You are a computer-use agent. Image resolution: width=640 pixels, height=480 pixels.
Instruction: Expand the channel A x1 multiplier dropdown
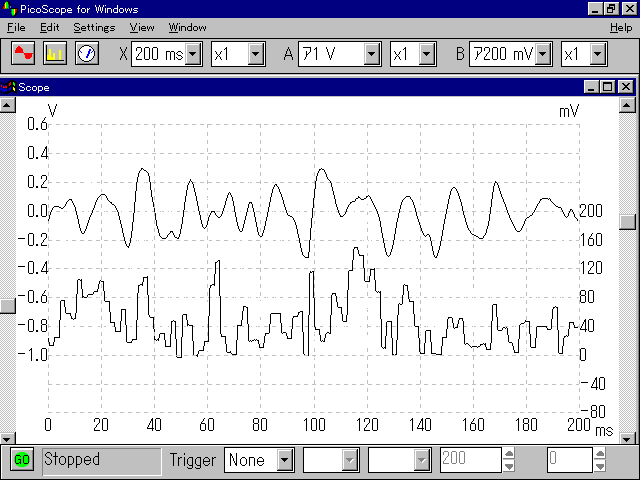coord(427,53)
